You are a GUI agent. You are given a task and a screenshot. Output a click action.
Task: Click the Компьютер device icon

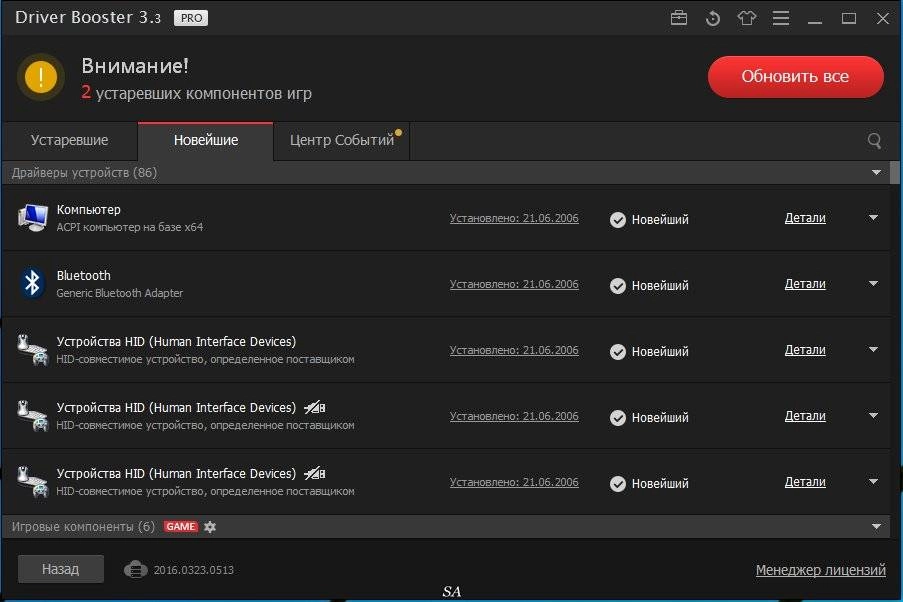(x=32, y=218)
